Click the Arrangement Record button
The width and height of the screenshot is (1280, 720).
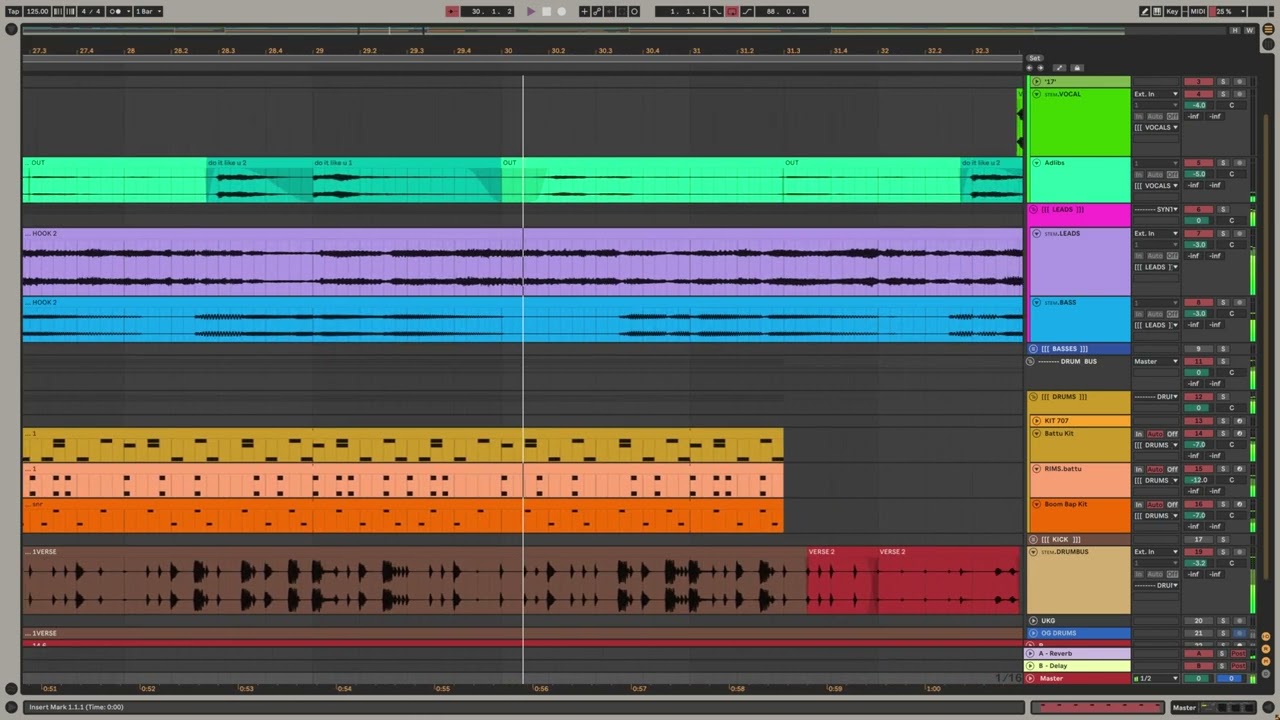[561, 11]
